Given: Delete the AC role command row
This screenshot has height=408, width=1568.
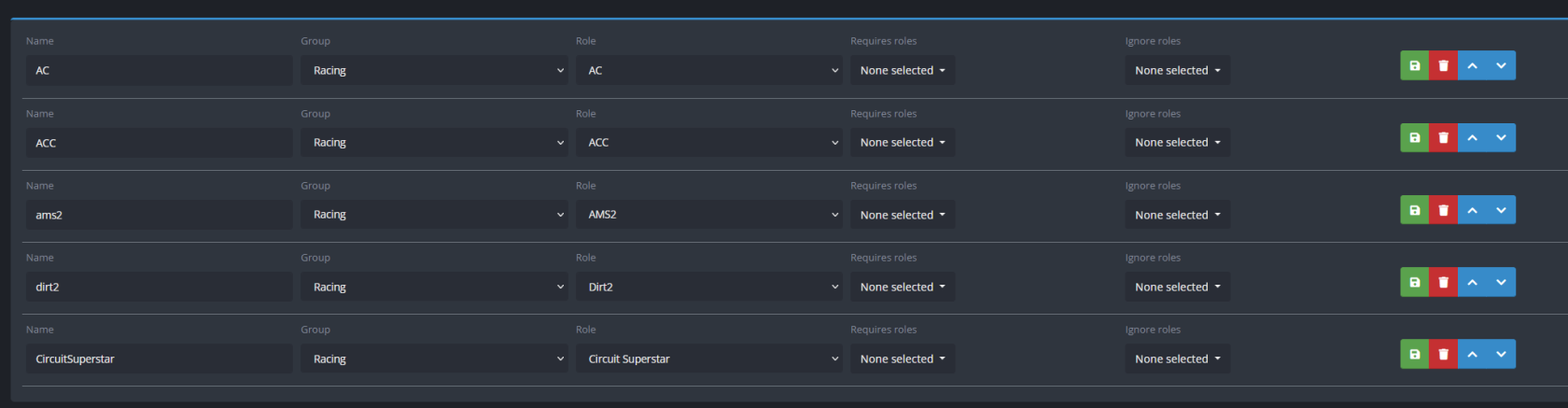Looking at the screenshot, I should coord(1443,65).
